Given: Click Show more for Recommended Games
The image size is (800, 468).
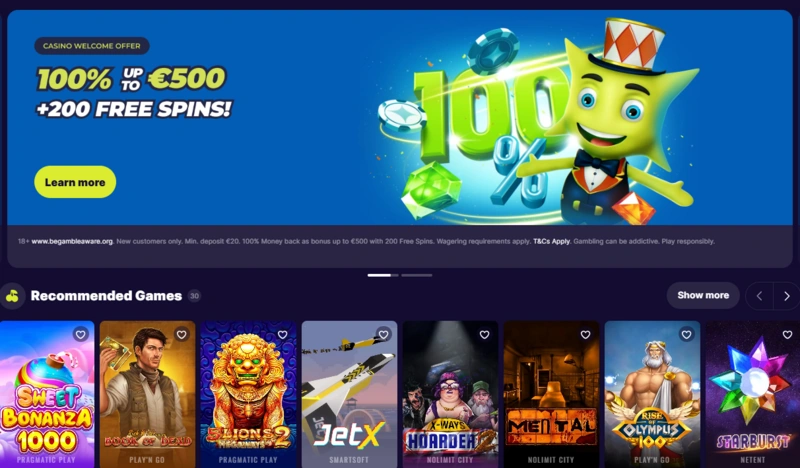Looking at the screenshot, I should (703, 295).
